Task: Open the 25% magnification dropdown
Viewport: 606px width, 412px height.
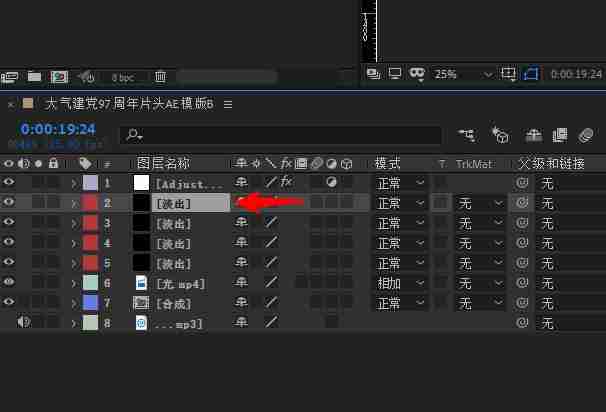Action: pos(463,74)
